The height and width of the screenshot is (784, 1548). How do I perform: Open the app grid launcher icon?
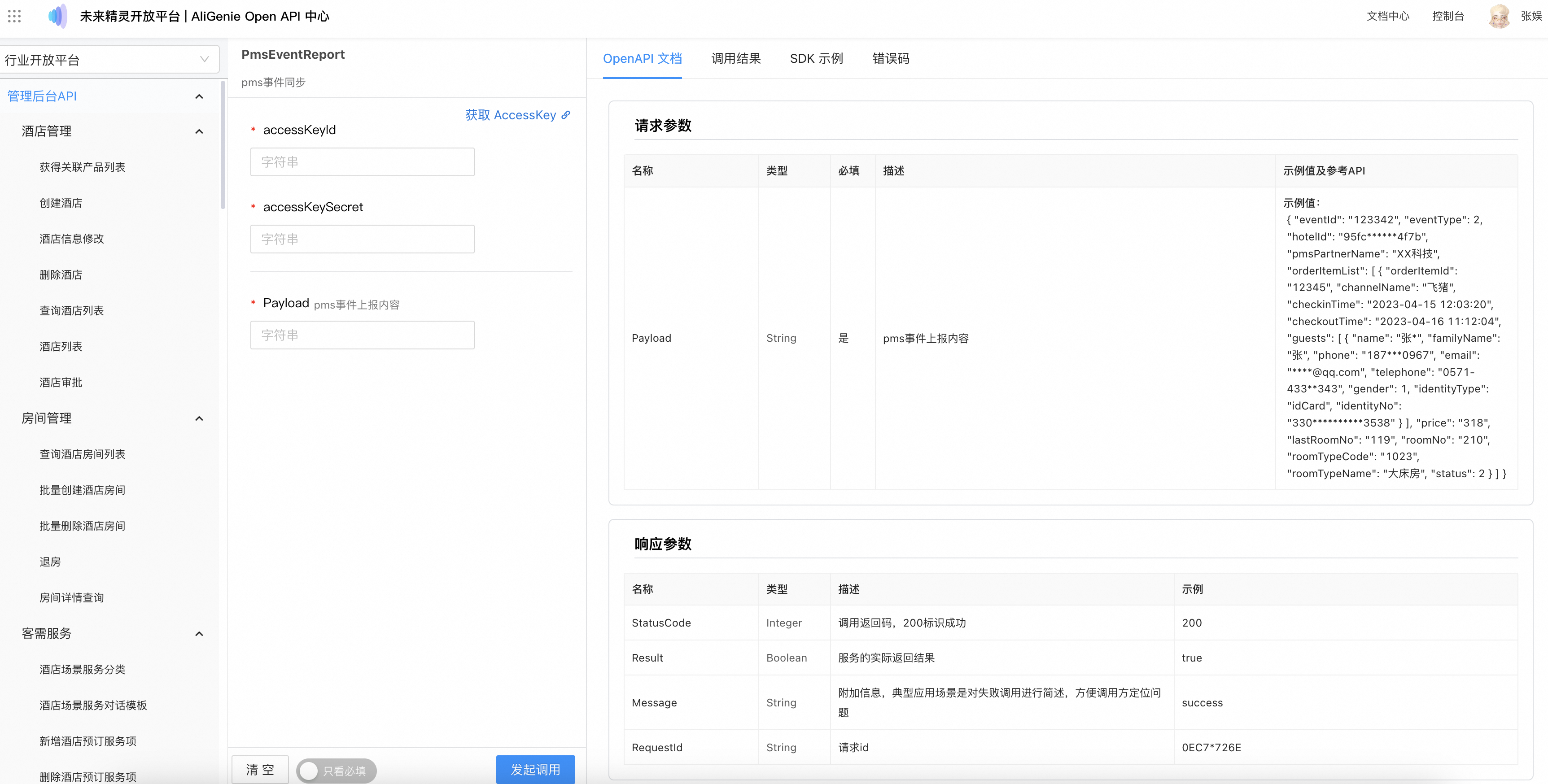tap(14, 16)
